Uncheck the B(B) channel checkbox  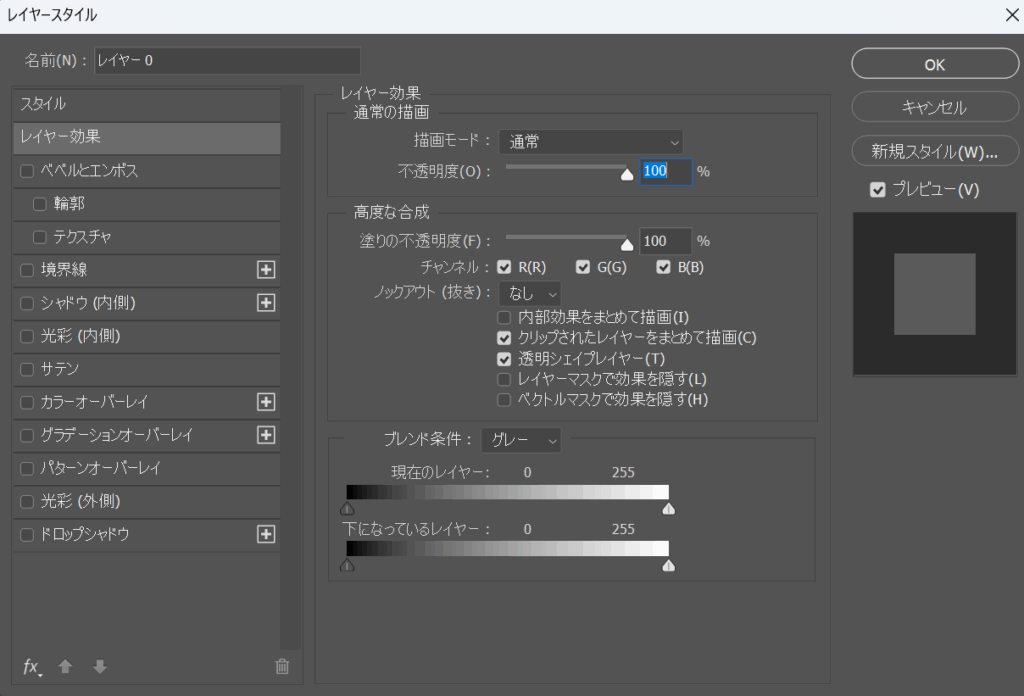(664, 267)
